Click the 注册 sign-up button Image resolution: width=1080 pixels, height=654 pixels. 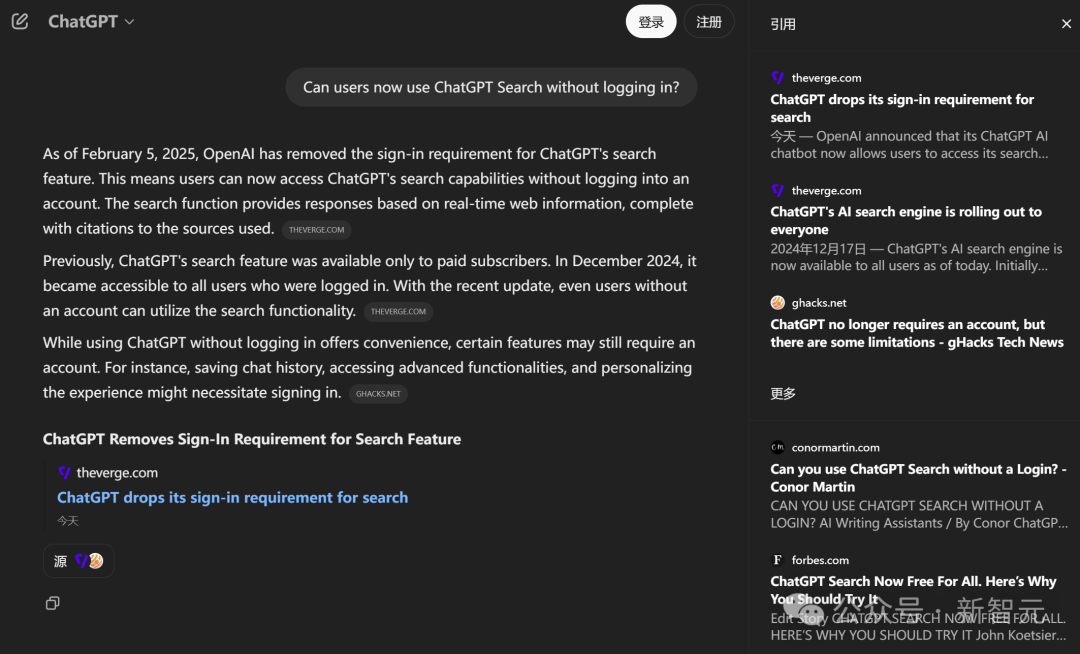click(x=709, y=22)
